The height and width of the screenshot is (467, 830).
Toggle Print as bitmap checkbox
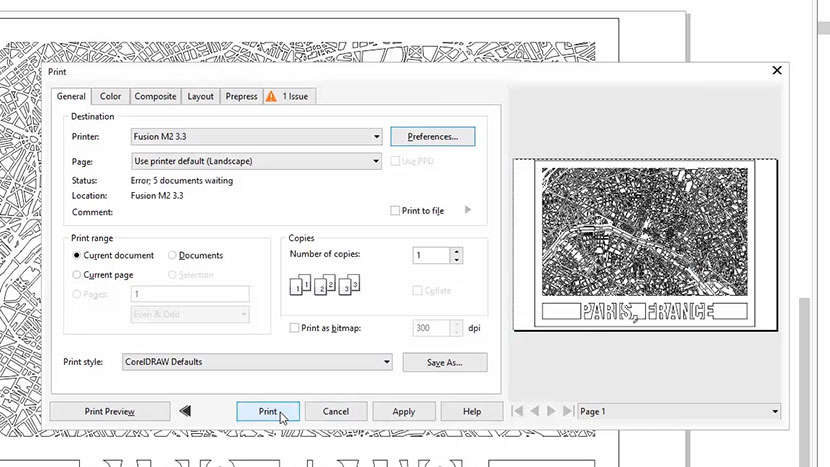click(x=294, y=328)
